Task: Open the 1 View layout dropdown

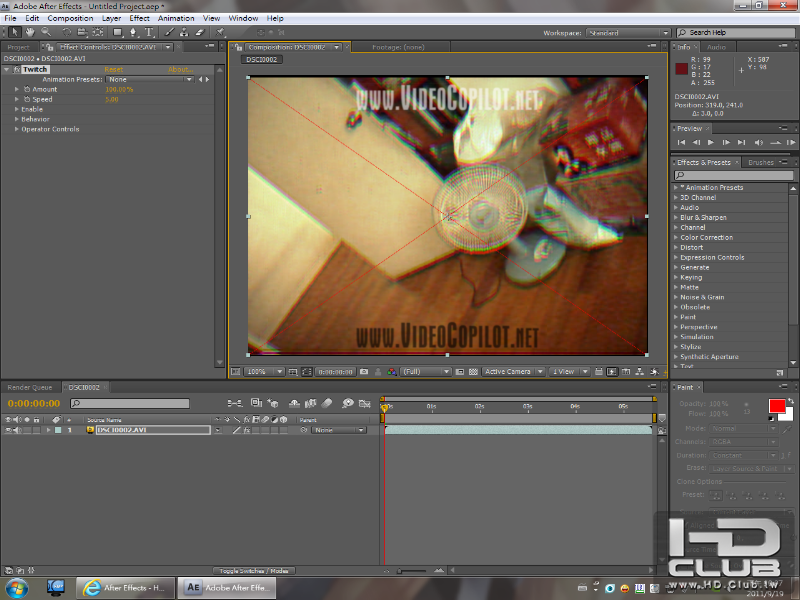Action: click(570, 372)
